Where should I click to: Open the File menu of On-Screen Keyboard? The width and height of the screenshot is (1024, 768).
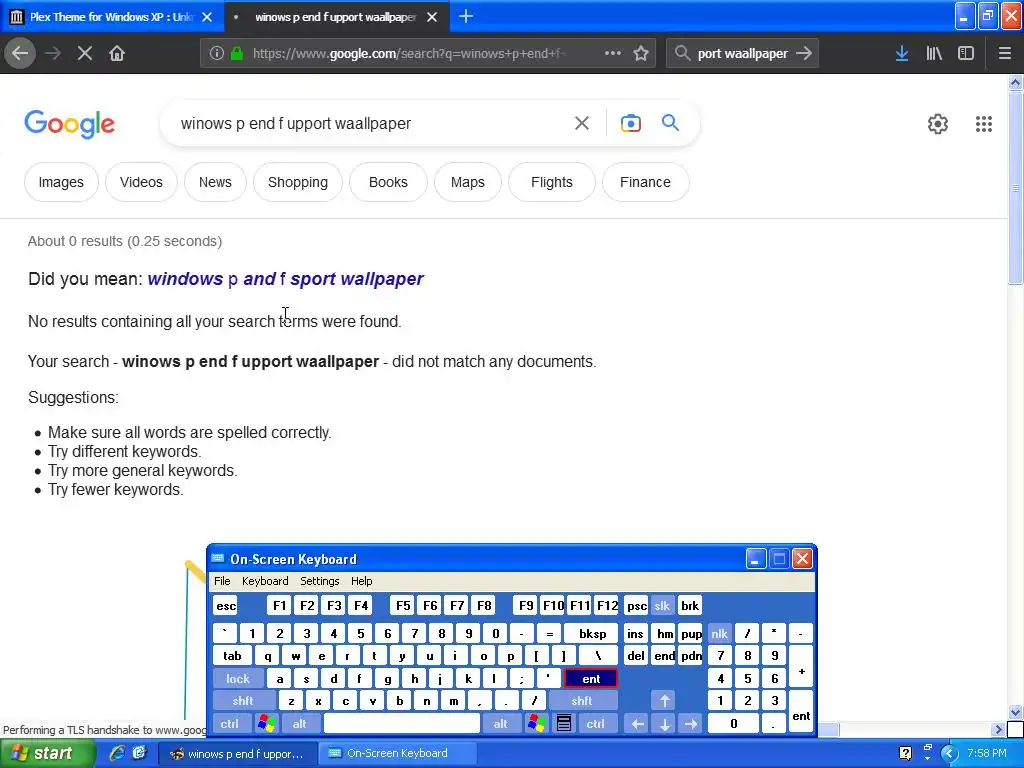click(222, 581)
